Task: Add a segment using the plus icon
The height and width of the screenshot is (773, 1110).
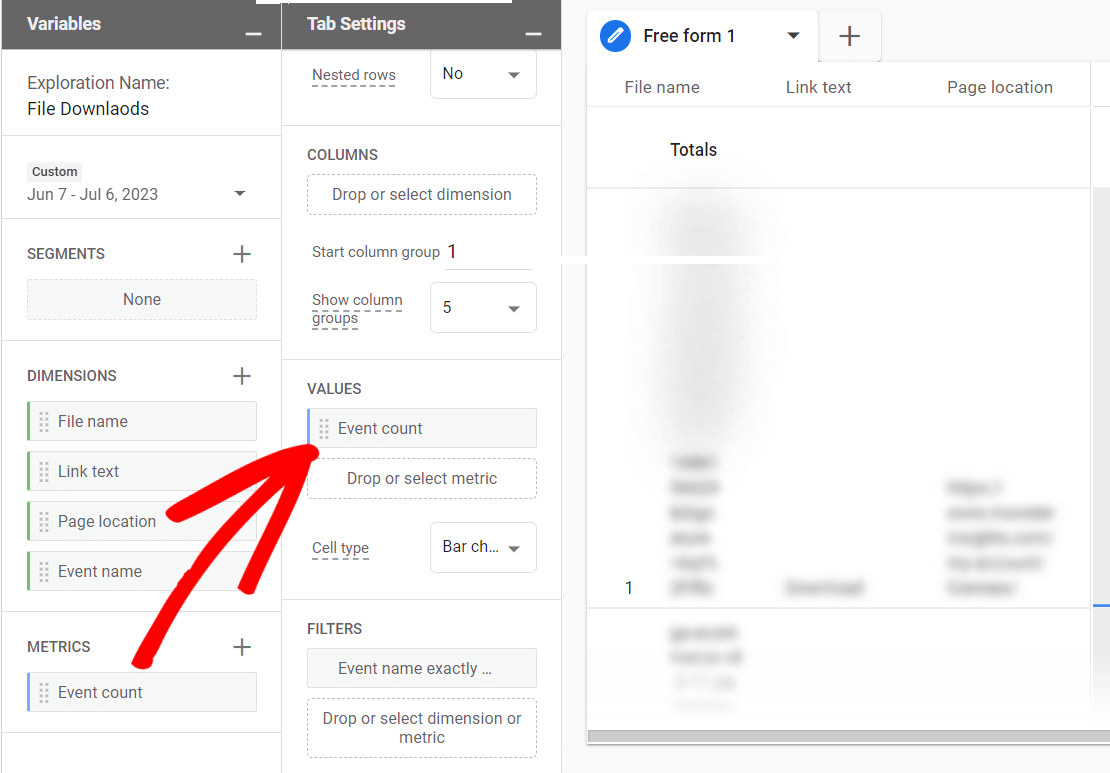Action: [x=242, y=254]
